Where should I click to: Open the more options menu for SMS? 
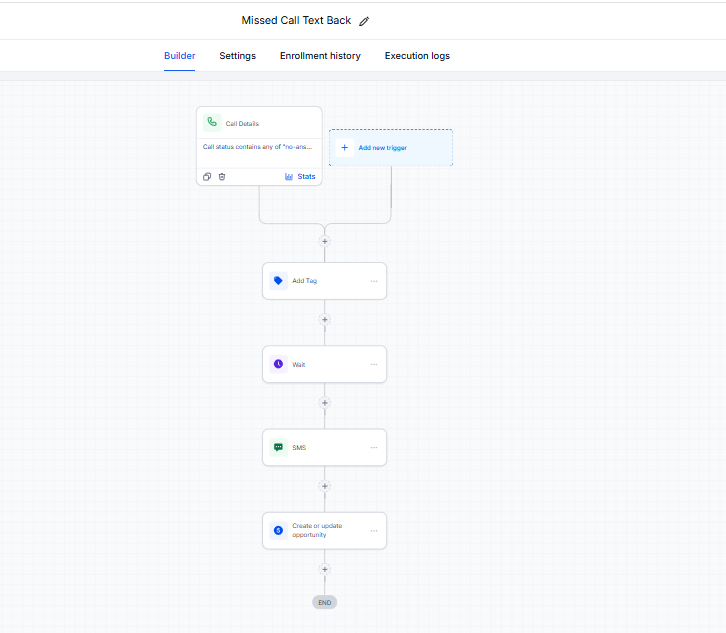pyautogui.click(x=374, y=447)
